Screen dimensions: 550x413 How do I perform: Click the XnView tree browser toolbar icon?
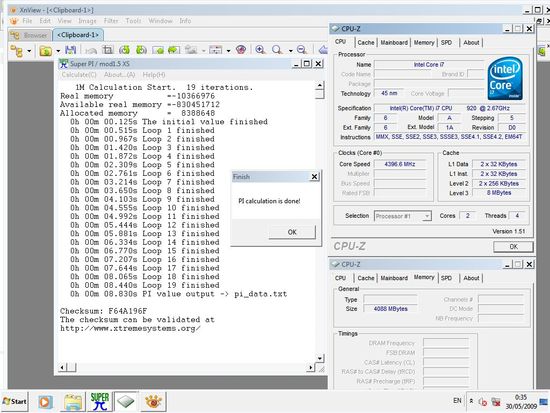click(16, 51)
